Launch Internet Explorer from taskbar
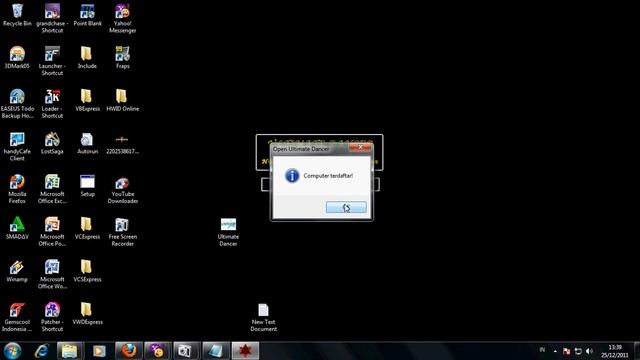Viewport: 640px width, 360px height. coord(41,351)
